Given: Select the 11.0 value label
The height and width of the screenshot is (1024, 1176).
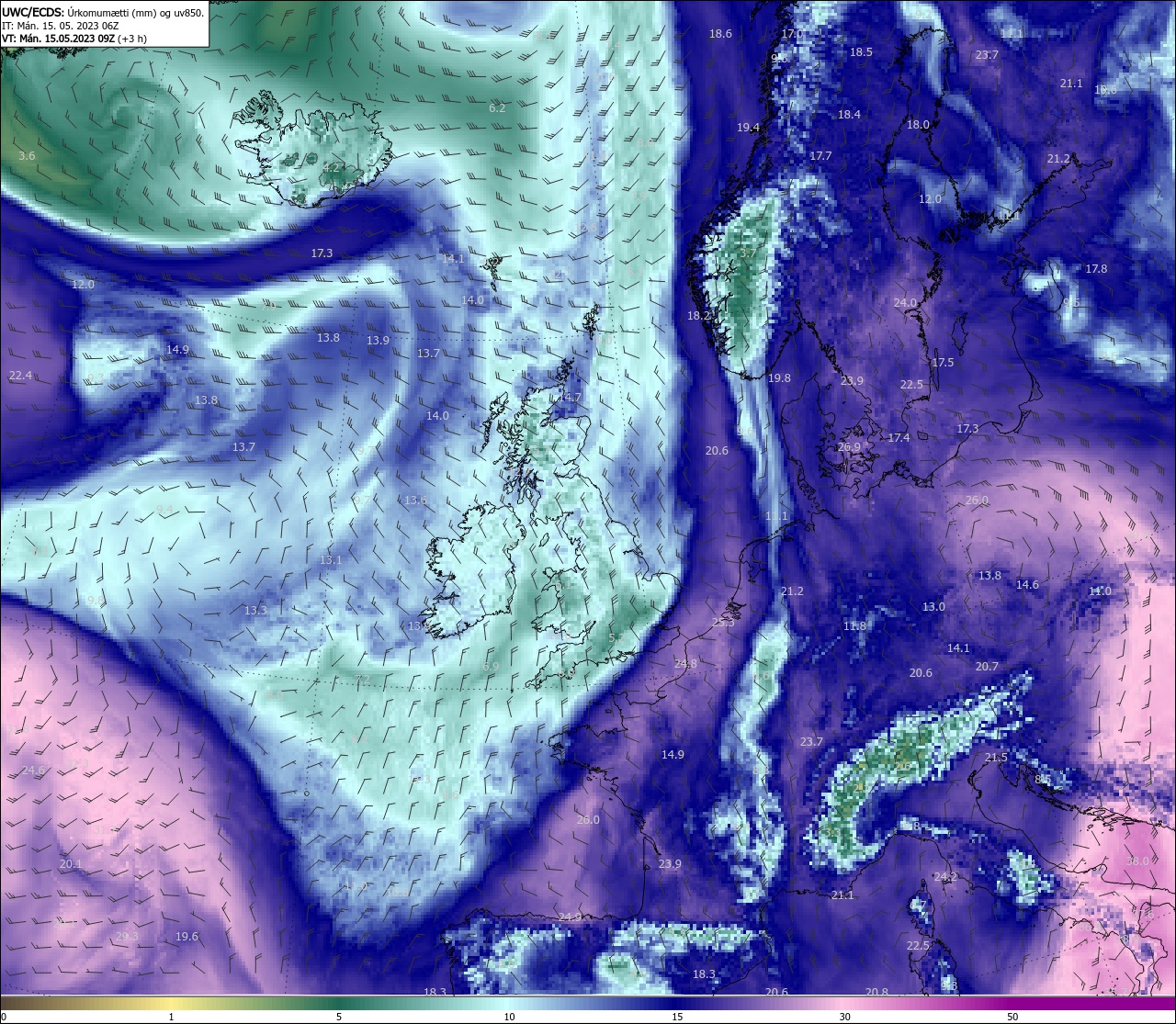Looking at the screenshot, I should click(1099, 591).
